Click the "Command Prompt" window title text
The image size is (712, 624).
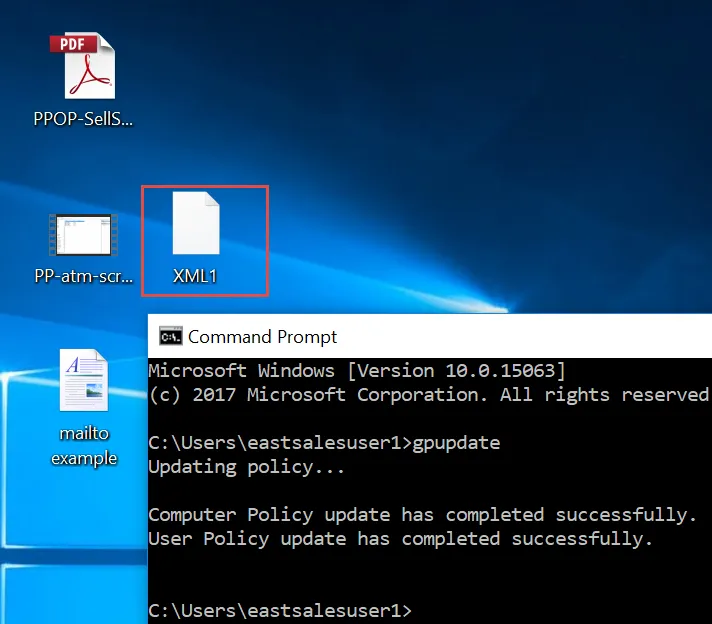click(x=262, y=337)
